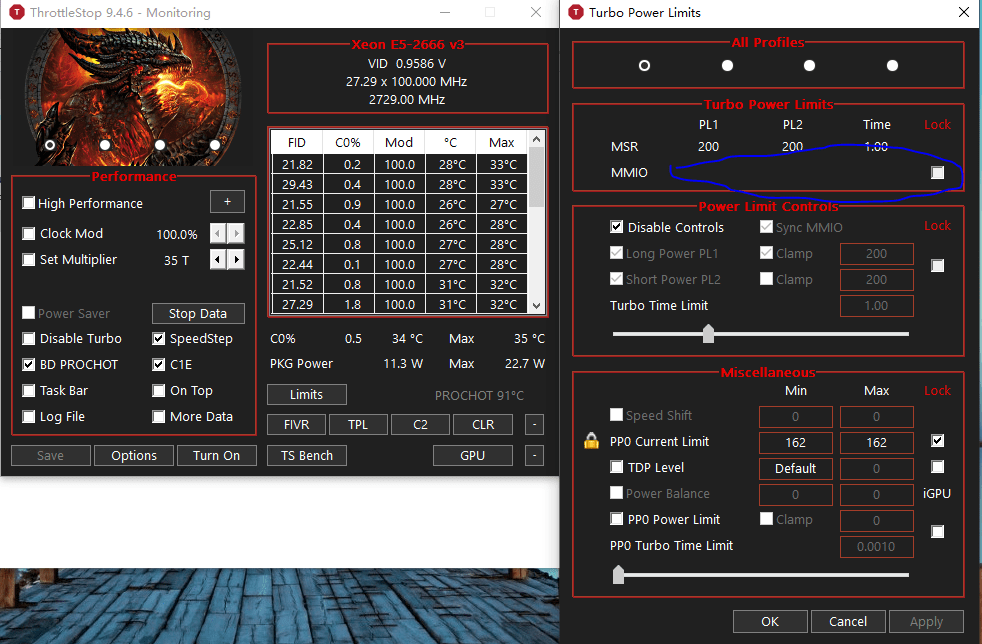982x644 pixels.
Task: Click the FID column header
Action: pos(297,142)
